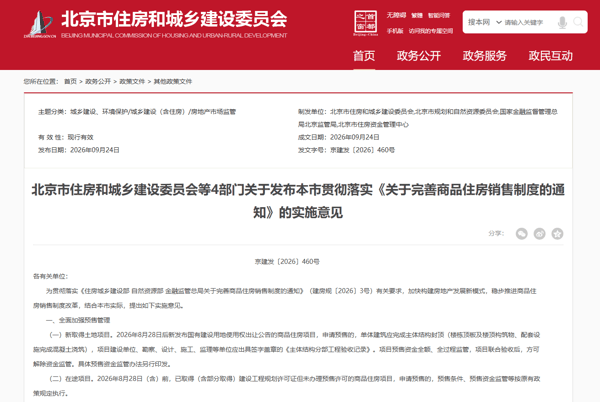Click the 首都之窗 square logo
The image size is (600, 402).
[x=365, y=23]
